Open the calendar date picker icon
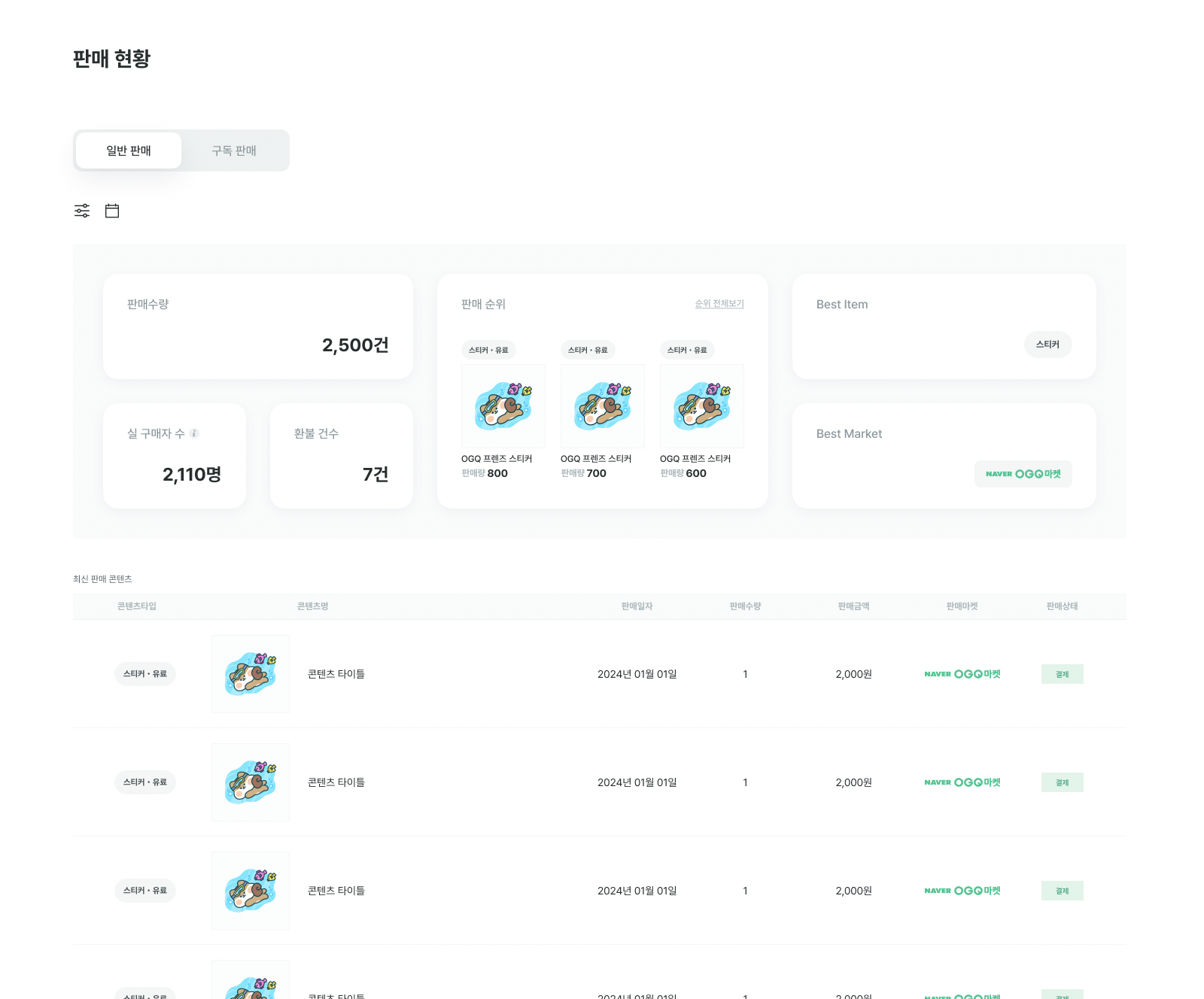This screenshot has width=1204, height=999. 112,211
